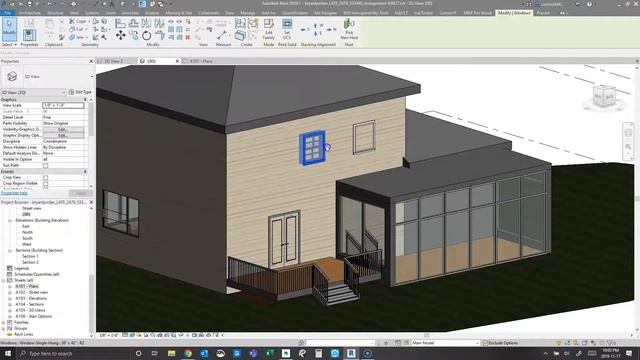Screen dimensions: 640x360
Task: Select the North elevation view
Action: [x=27, y=232]
